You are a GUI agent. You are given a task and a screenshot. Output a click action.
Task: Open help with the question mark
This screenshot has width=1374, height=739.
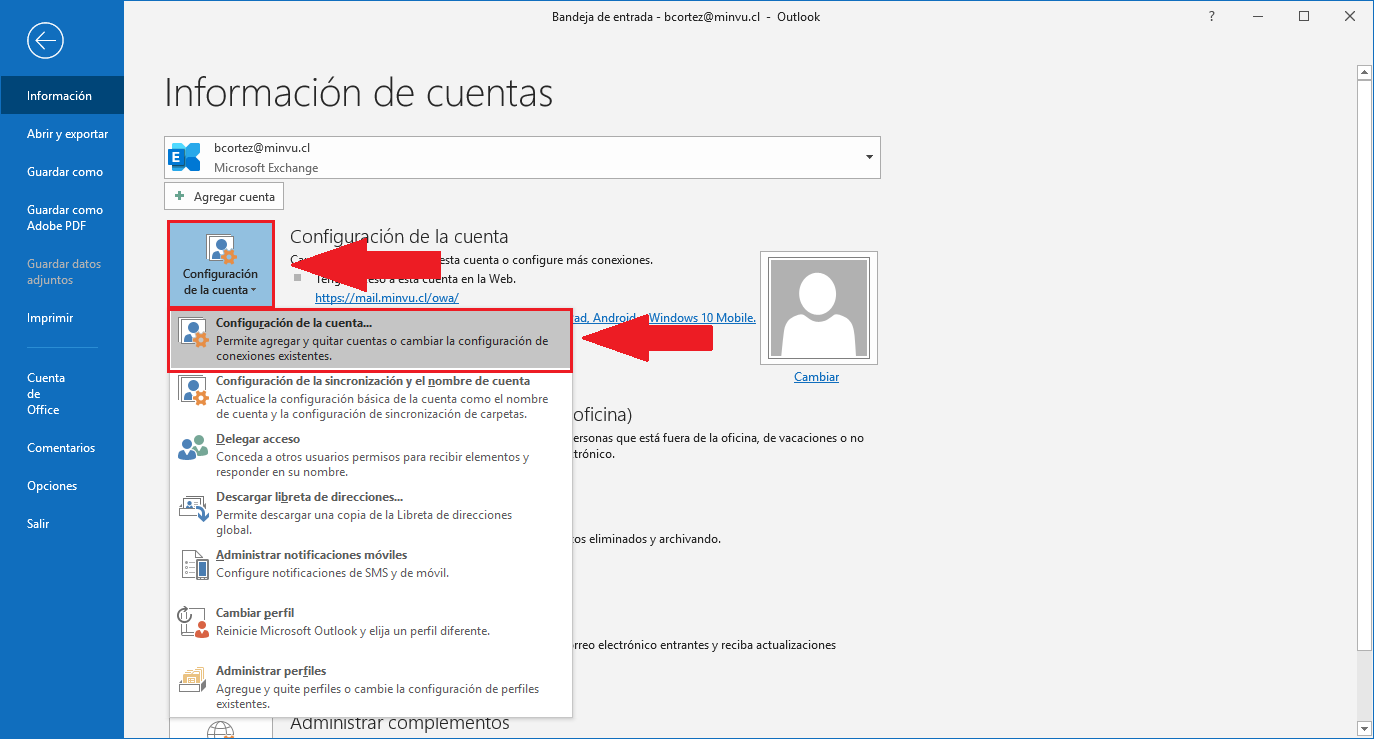(1212, 17)
